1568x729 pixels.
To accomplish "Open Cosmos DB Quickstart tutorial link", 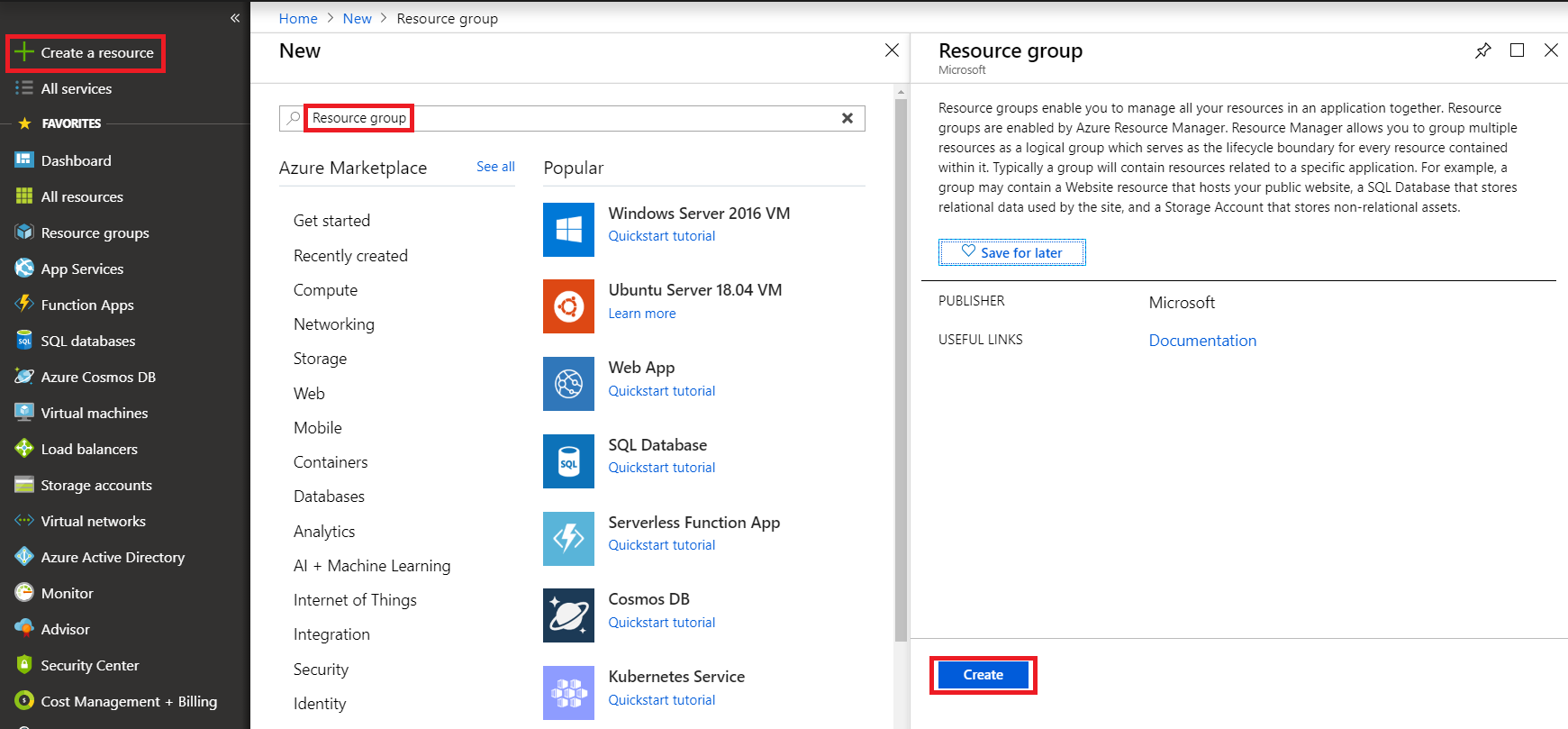I will (662, 623).
